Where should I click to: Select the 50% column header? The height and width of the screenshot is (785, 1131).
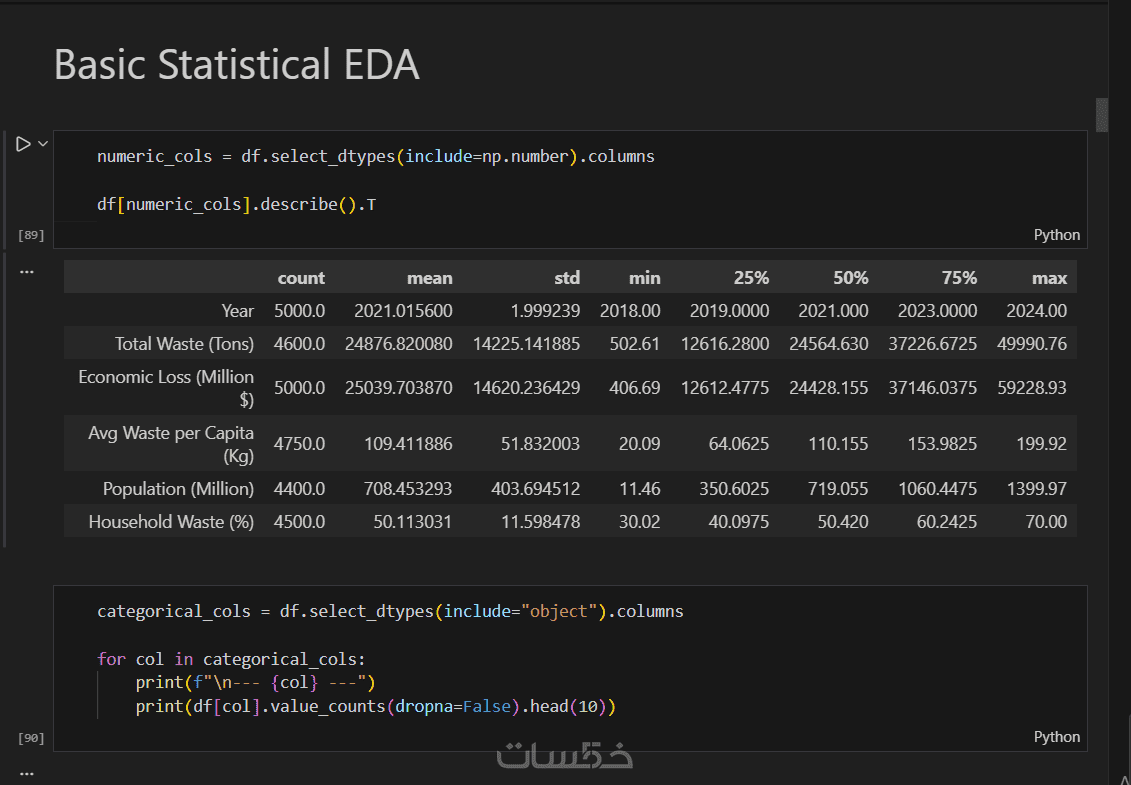click(850, 278)
